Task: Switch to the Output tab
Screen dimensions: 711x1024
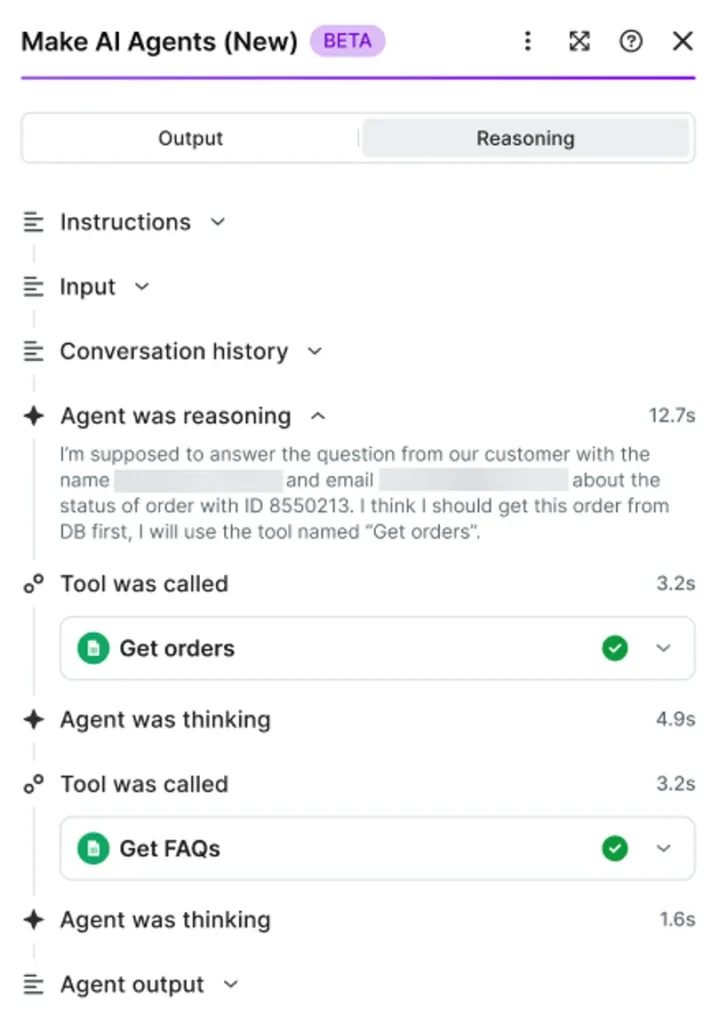Action: tap(190, 138)
